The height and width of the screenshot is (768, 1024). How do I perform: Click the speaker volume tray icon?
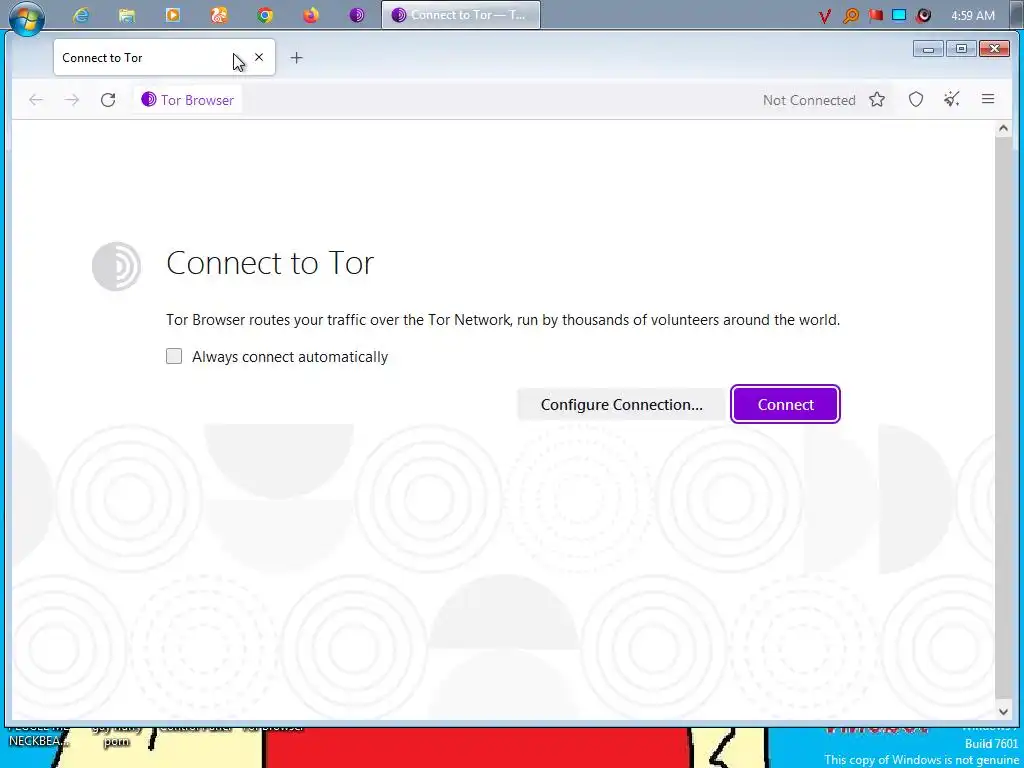coord(923,15)
